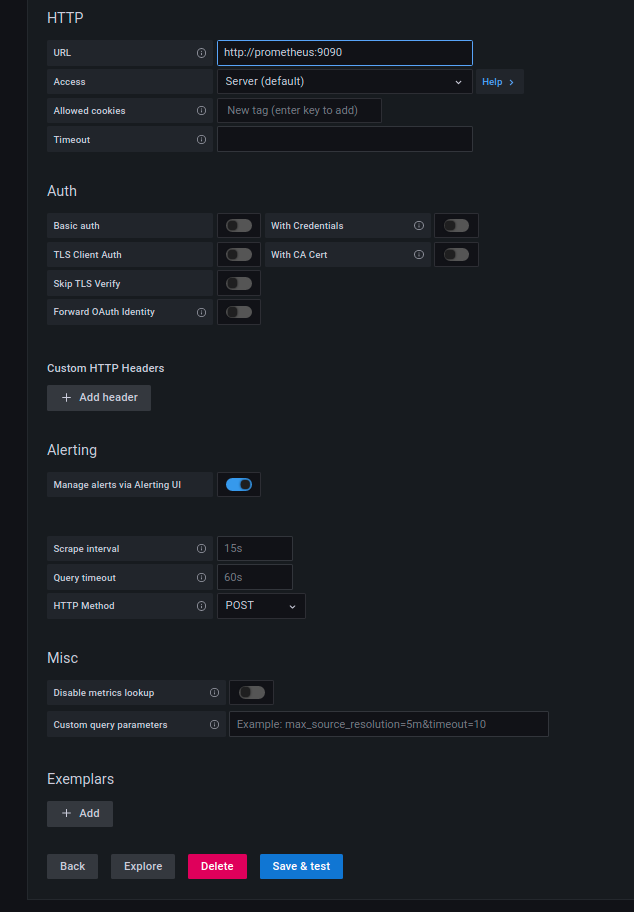634x912 pixels.
Task: Click the Scrape interval info icon
Action: click(203, 548)
